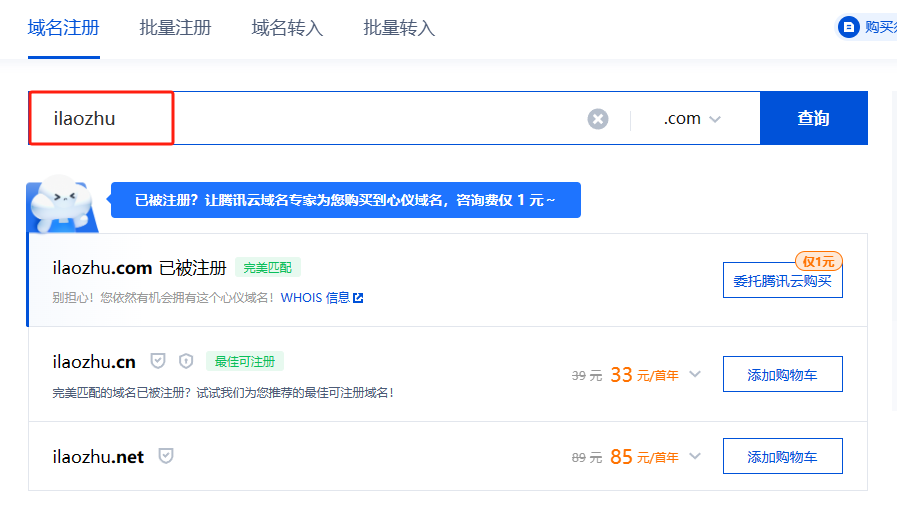Click the 最佳可注册 tag
The height and width of the screenshot is (521, 897).
coord(245,361)
